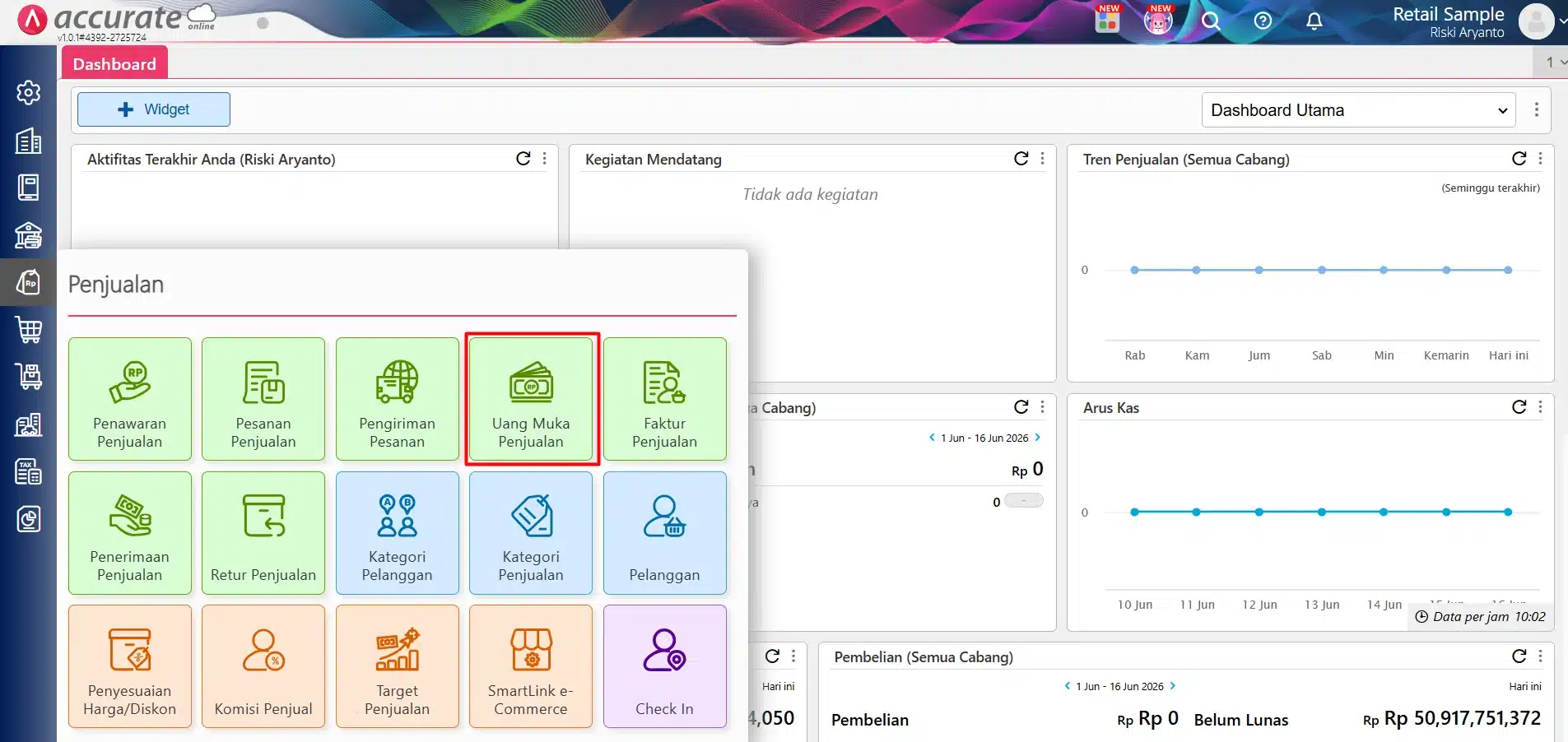Open Arus Kas widget options menu
The image size is (1568, 742).
tap(1541, 407)
